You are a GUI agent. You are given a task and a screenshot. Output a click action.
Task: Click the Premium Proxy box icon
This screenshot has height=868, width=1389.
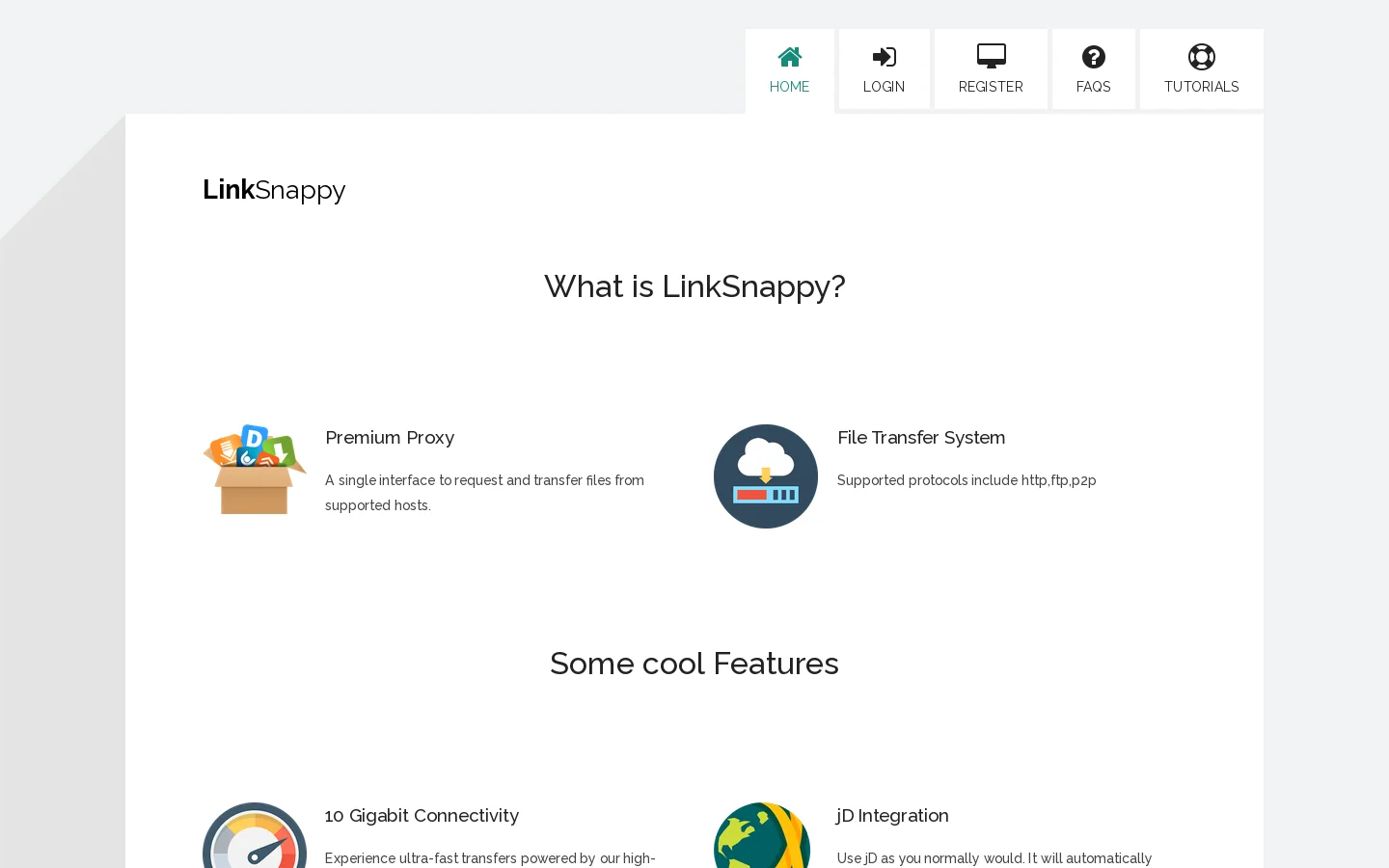(x=255, y=470)
